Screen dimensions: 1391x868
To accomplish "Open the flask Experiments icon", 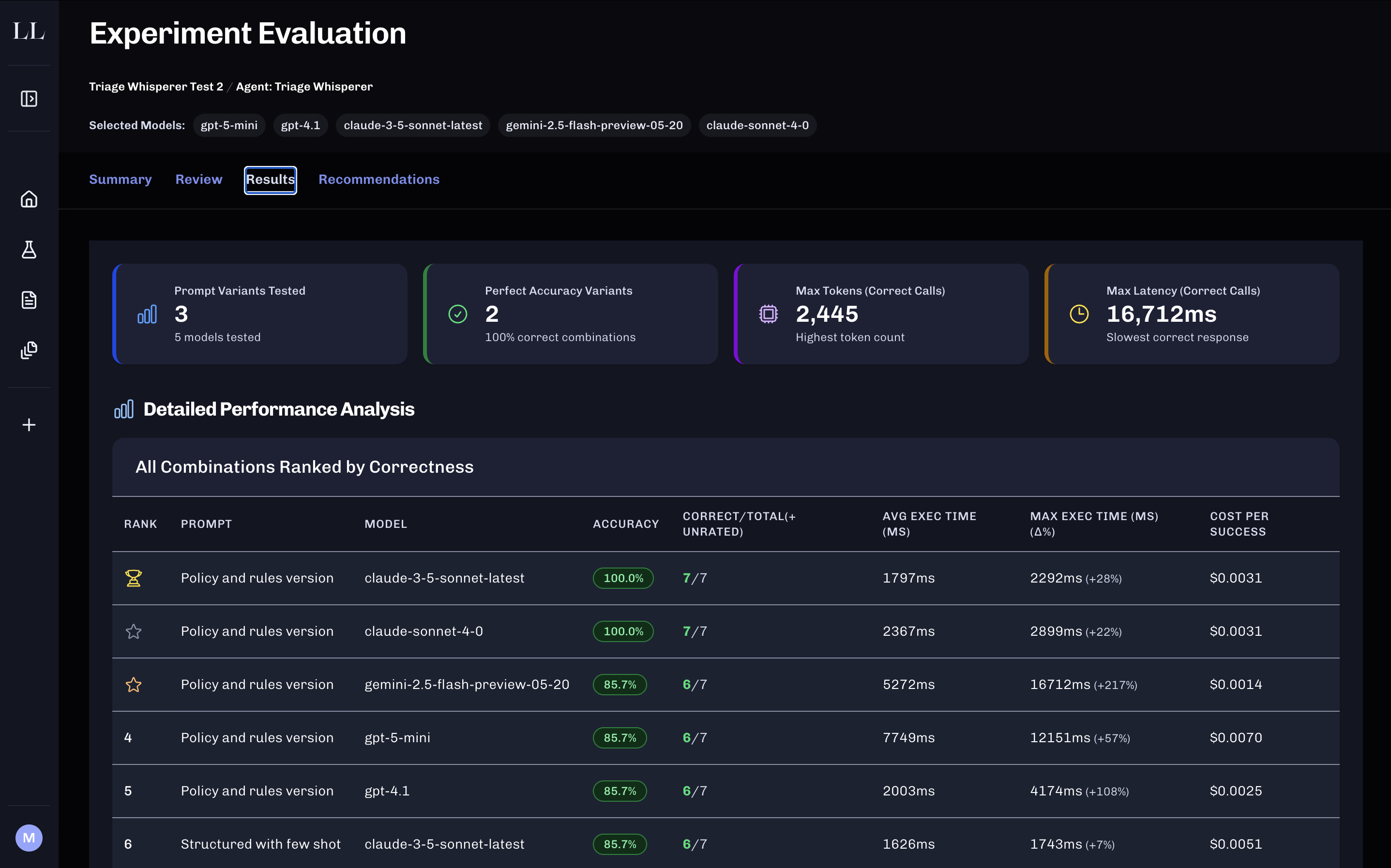I will pyautogui.click(x=29, y=250).
